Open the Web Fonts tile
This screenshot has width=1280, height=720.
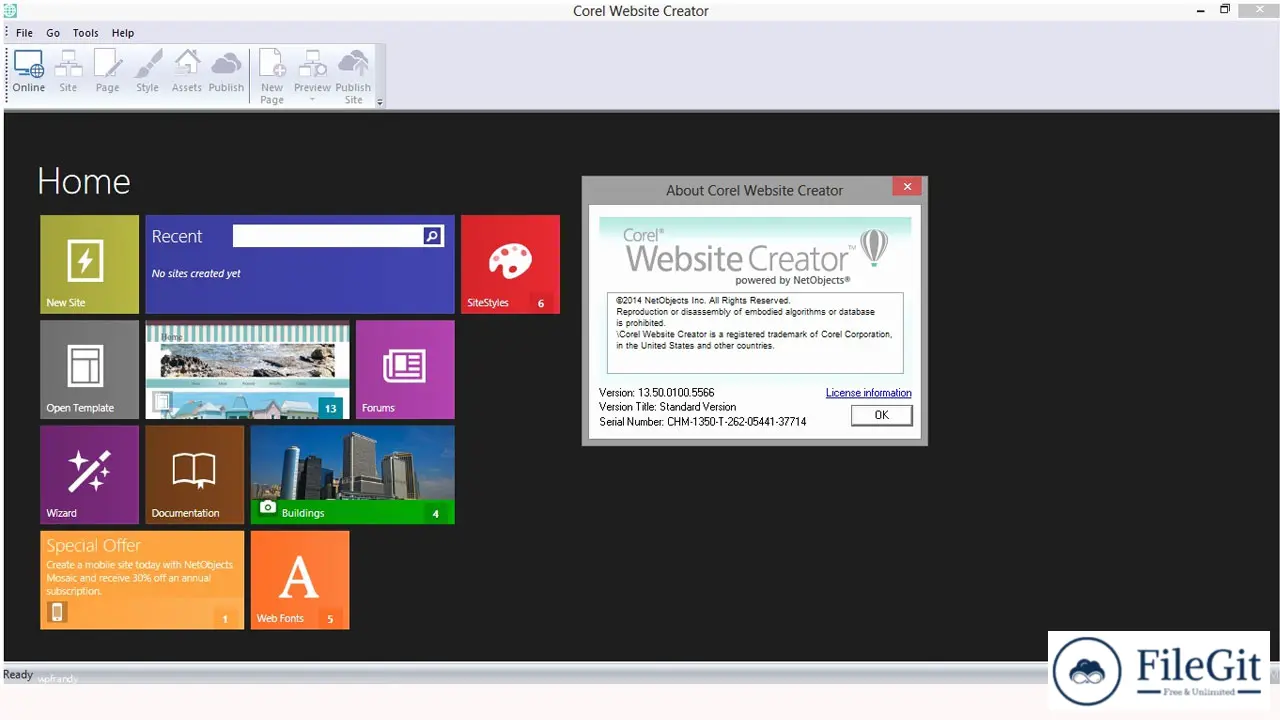tap(300, 579)
